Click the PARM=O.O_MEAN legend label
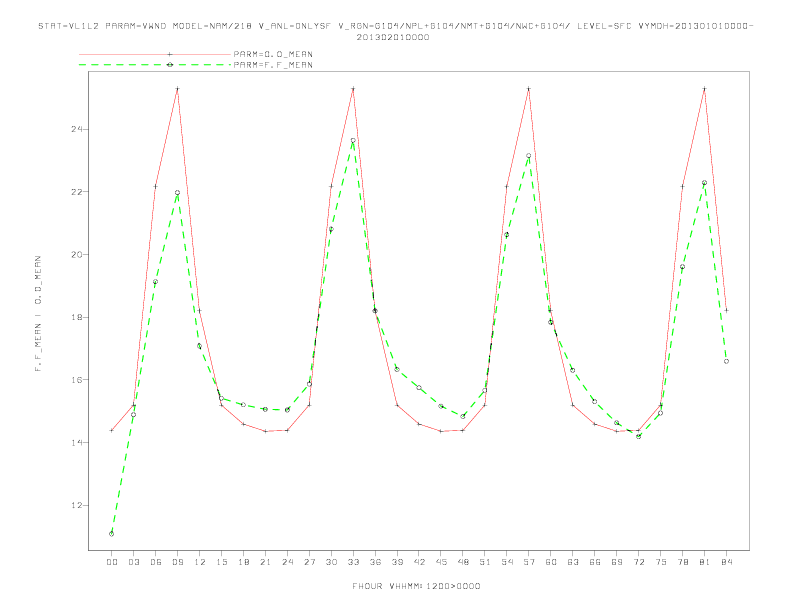792x612 pixels. [273, 54]
